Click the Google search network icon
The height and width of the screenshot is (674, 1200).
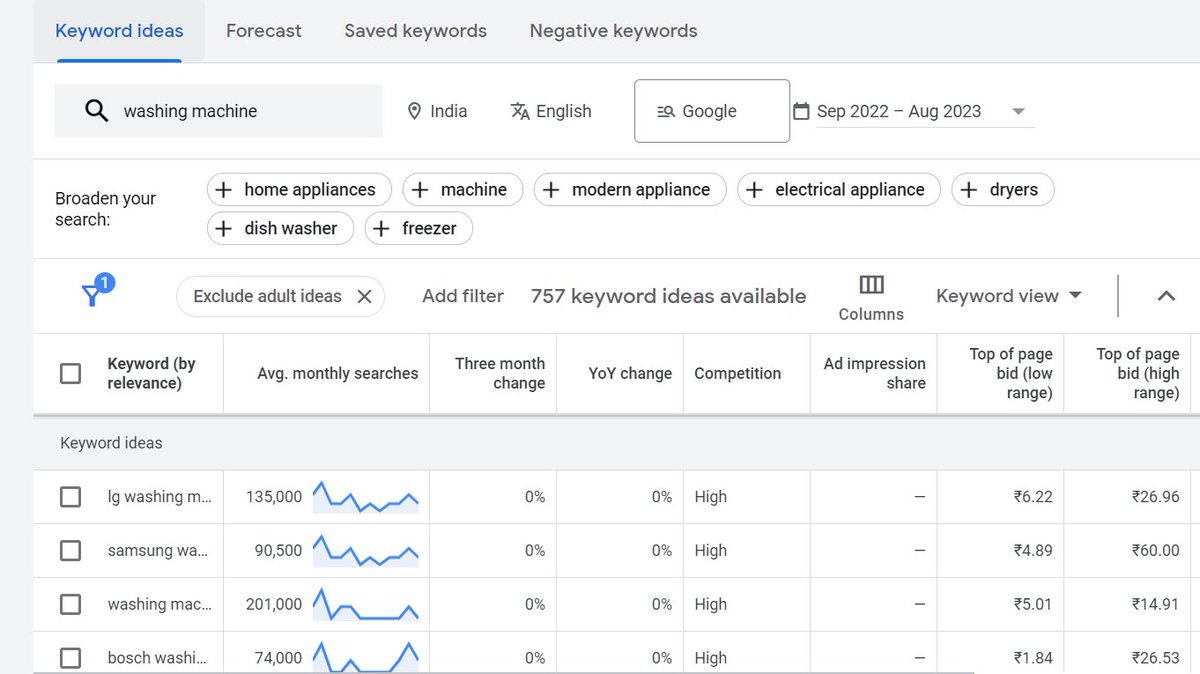click(x=666, y=112)
